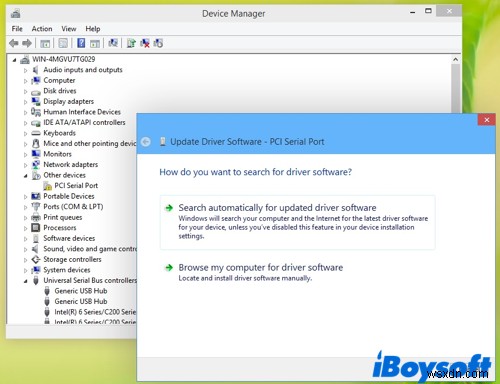Expand the Ports (COM & LPT) category
Image resolution: width=500 pixels, height=384 pixels.
coord(26,207)
